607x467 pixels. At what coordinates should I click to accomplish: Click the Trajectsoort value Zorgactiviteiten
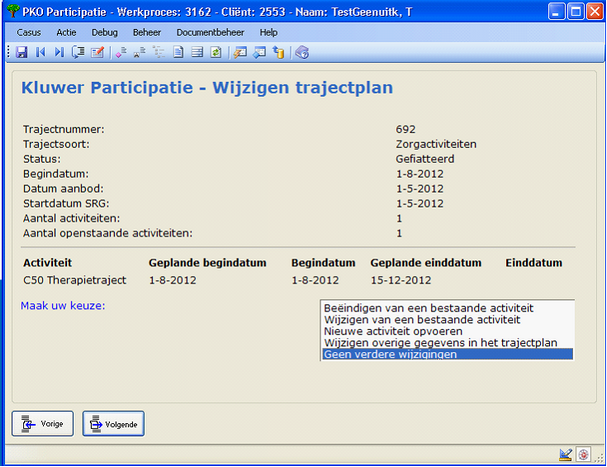[436, 144]
